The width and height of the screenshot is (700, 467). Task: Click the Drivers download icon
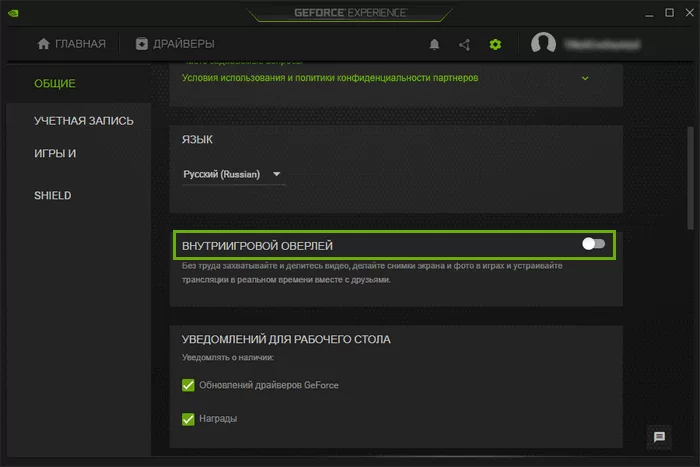click(x=142, y=44)
